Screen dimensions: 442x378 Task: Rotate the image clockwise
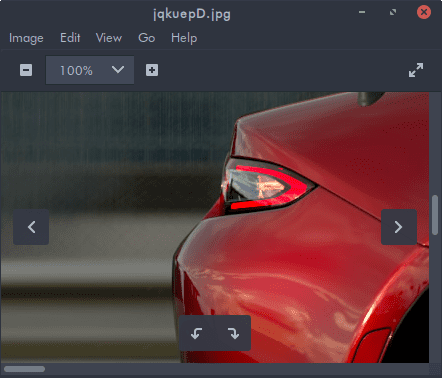point(233,333)
